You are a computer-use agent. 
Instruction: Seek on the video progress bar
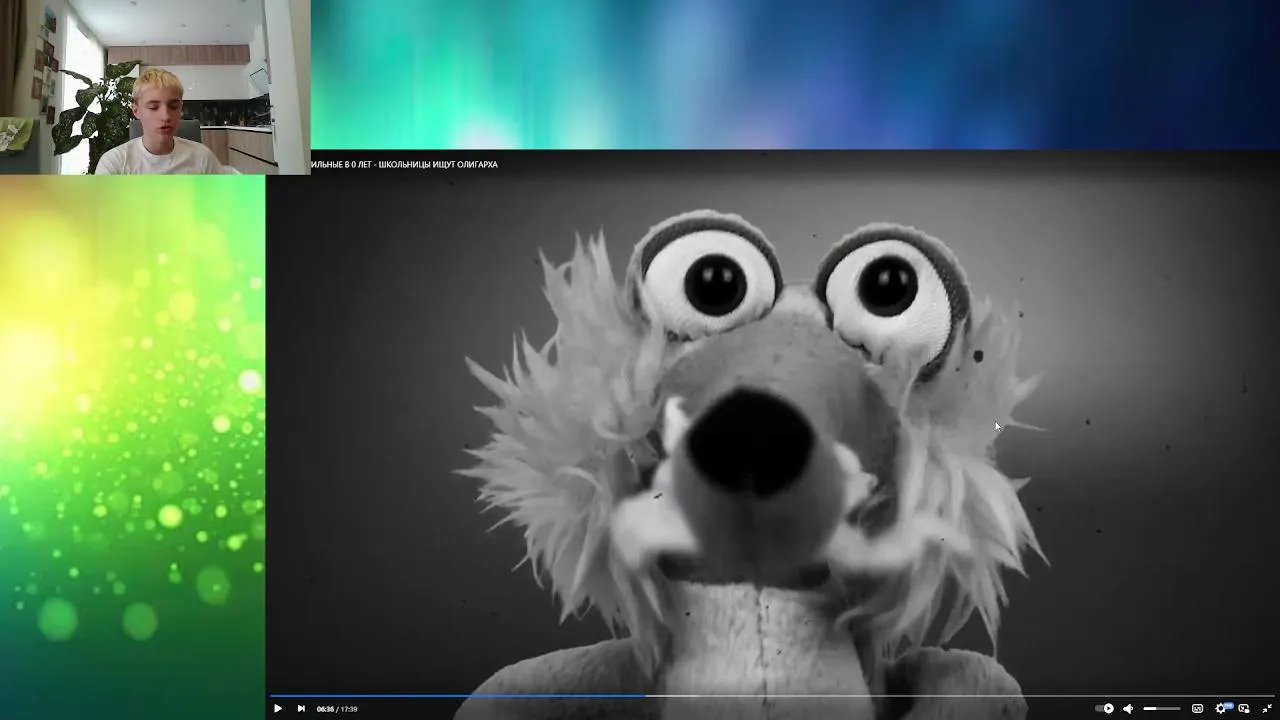click(x=772, y=695)
